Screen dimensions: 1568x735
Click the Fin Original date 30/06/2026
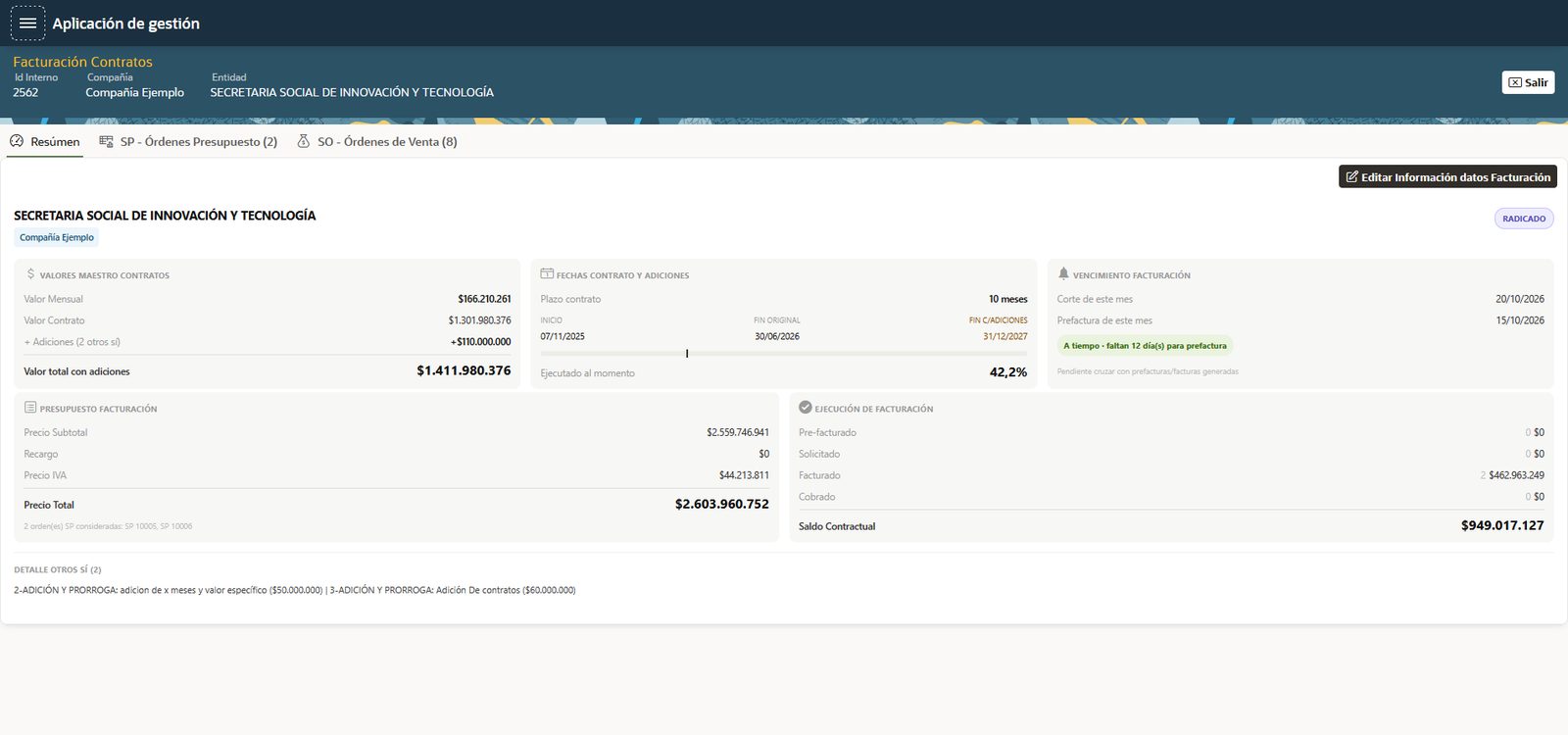(x=777, y=336)
